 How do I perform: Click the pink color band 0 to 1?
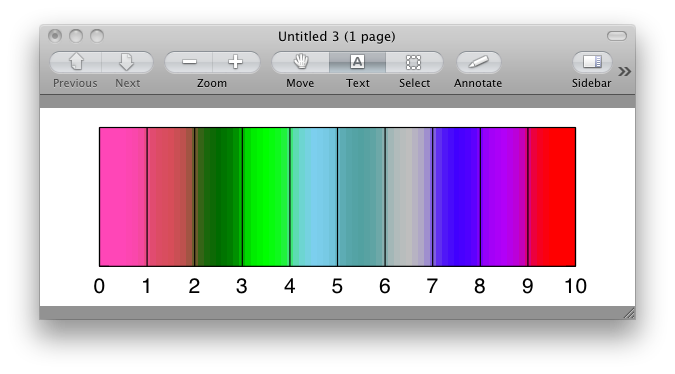click(123, 197)
